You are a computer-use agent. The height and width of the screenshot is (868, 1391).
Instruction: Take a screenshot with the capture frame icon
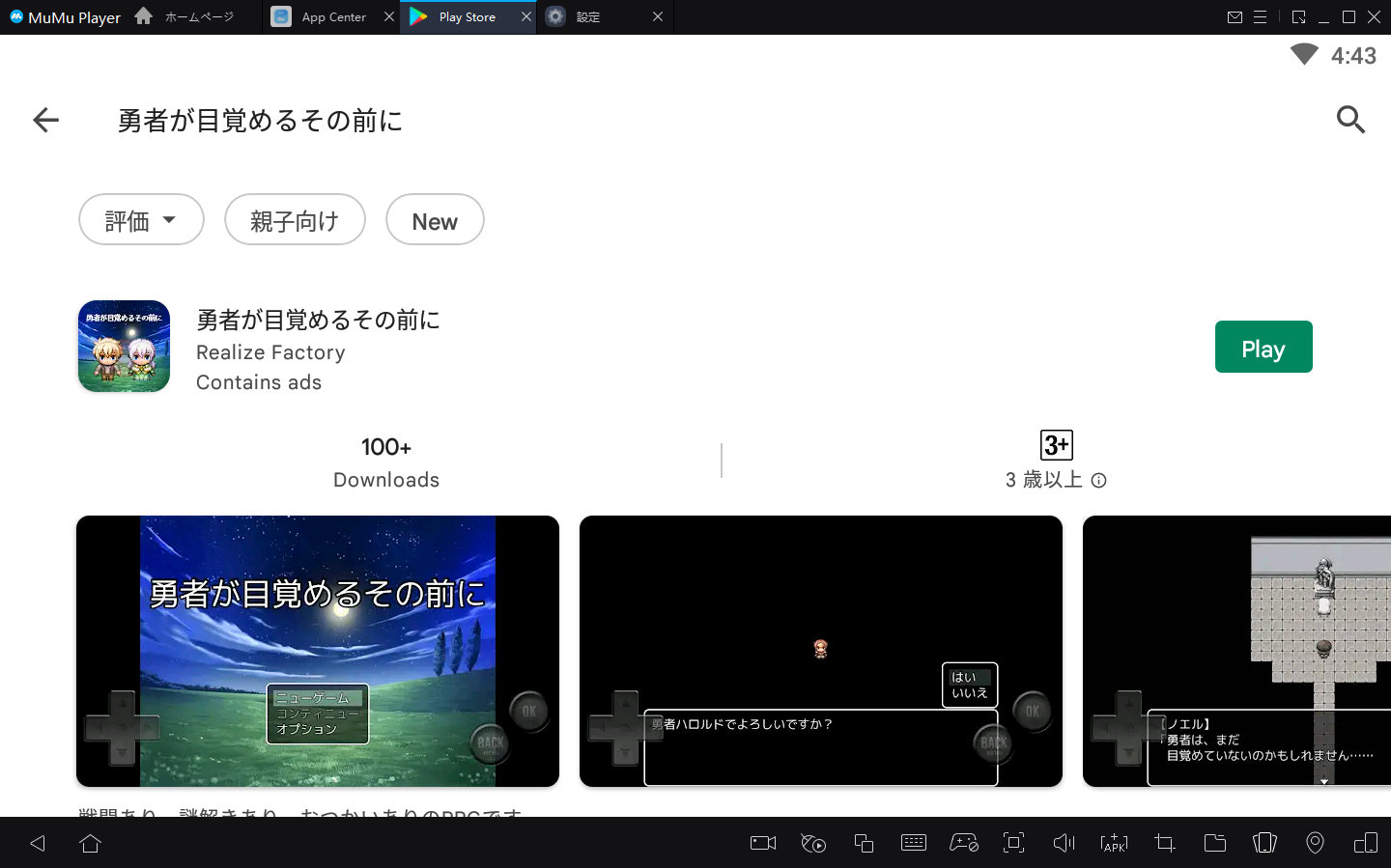pos(1013,843)
